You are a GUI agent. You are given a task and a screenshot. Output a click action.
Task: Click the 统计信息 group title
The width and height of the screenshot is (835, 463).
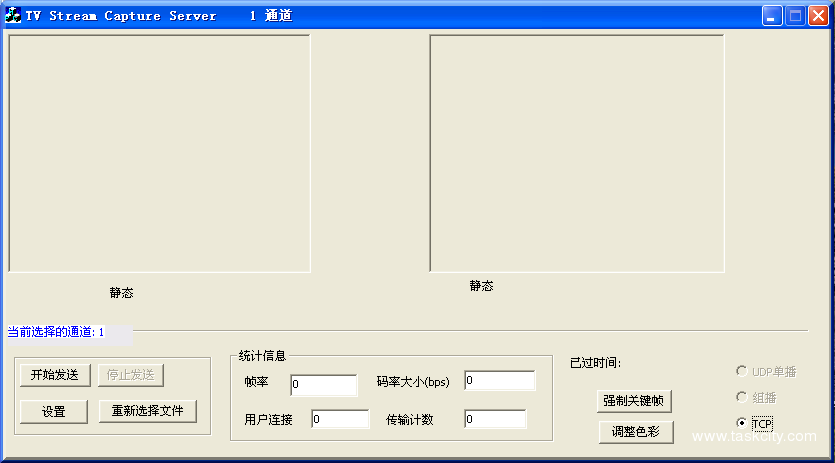[x=263, y=356]
